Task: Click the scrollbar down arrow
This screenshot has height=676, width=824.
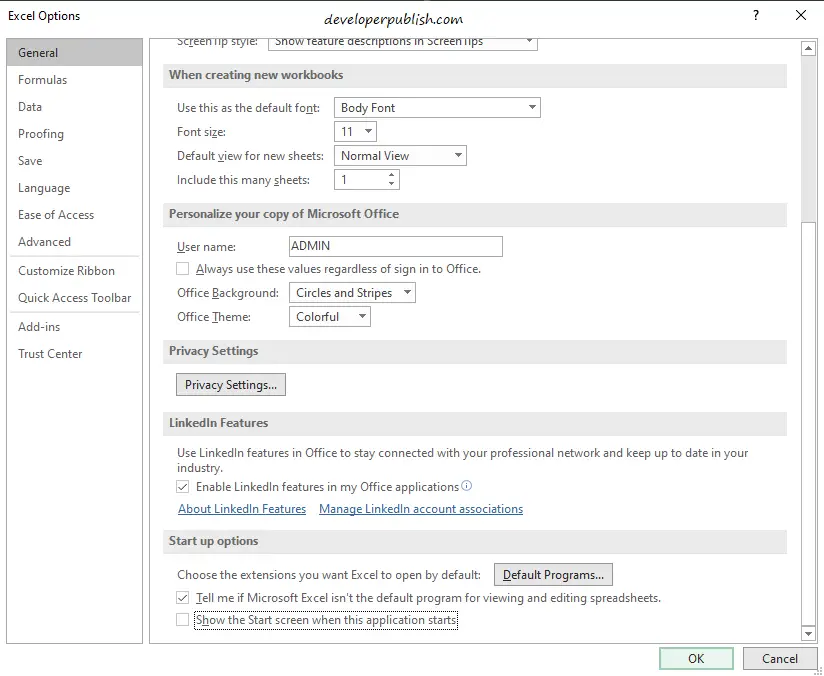Action: point(808,634)
